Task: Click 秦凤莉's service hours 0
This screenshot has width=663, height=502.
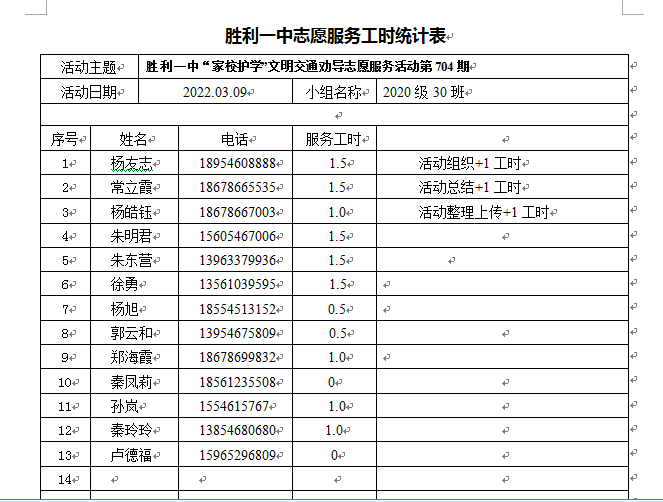Action: click(332, 382)
